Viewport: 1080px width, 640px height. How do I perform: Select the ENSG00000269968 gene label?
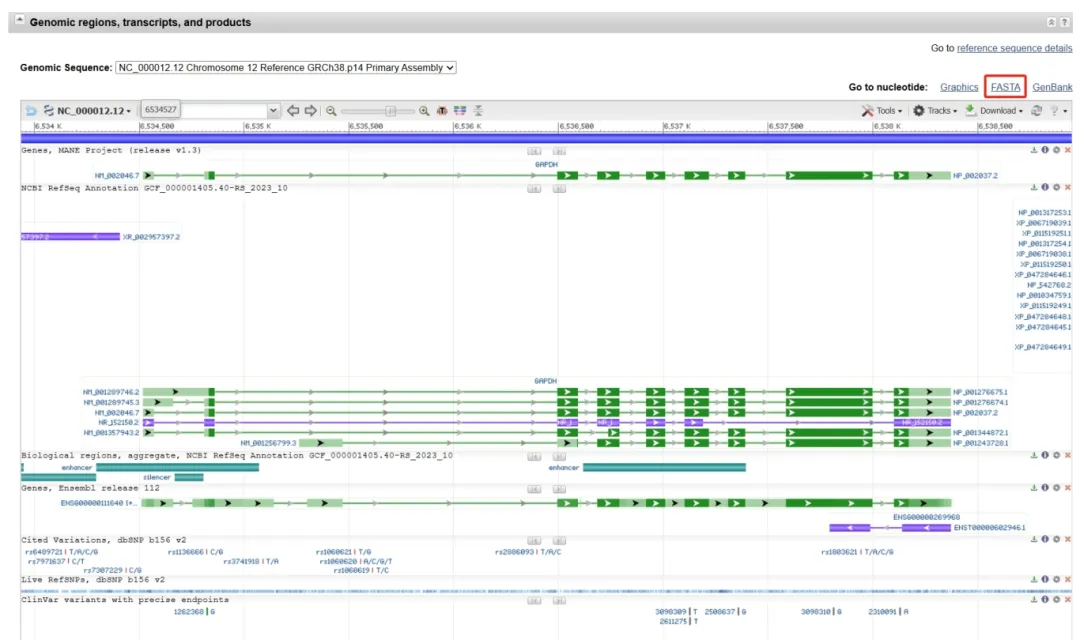coord(926,517)
